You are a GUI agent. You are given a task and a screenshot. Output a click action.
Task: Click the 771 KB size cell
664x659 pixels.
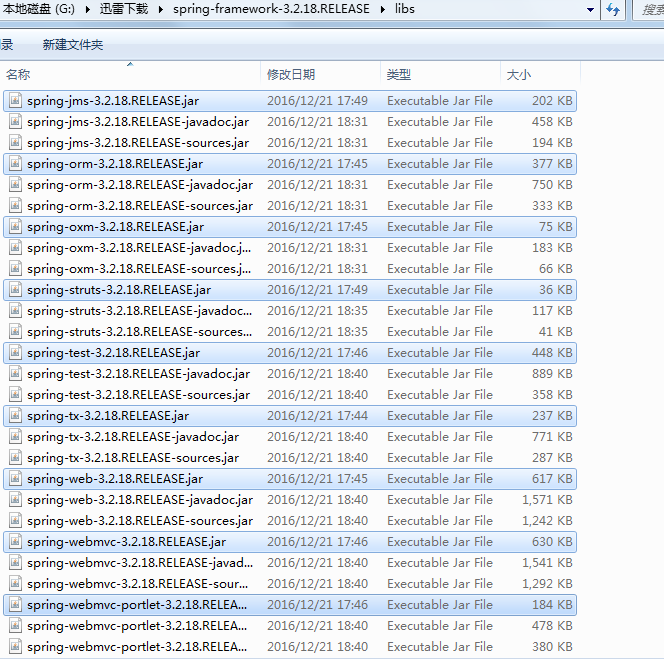click(x=552, y=437)
